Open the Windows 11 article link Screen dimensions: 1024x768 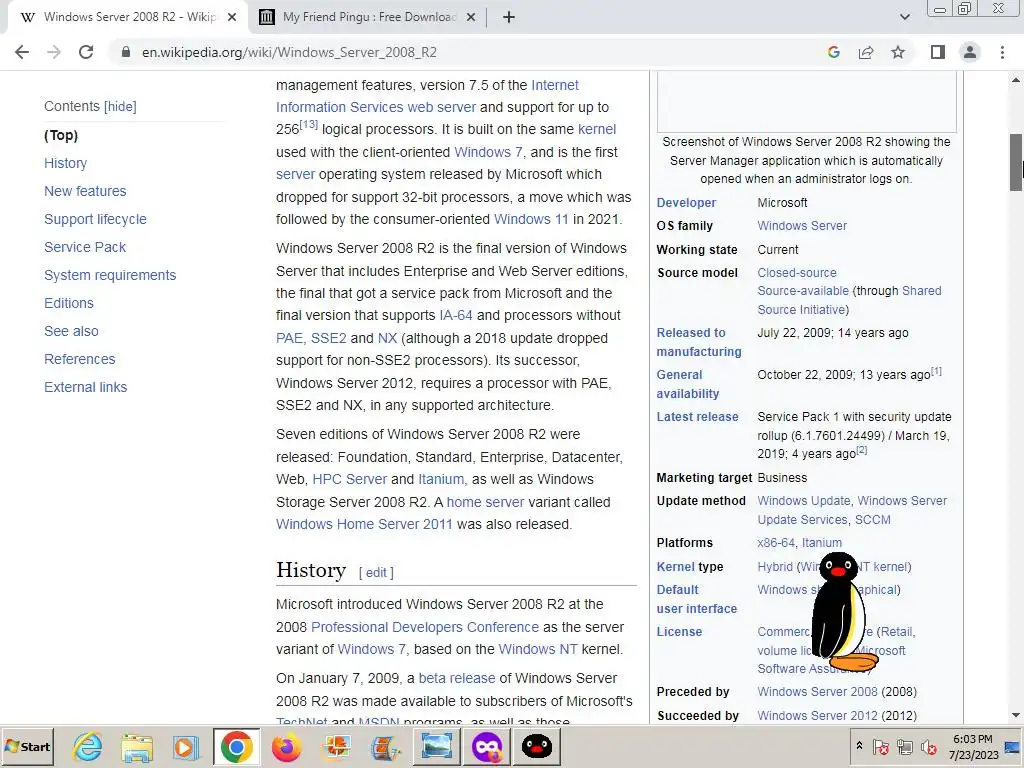[x=531, y=219]
